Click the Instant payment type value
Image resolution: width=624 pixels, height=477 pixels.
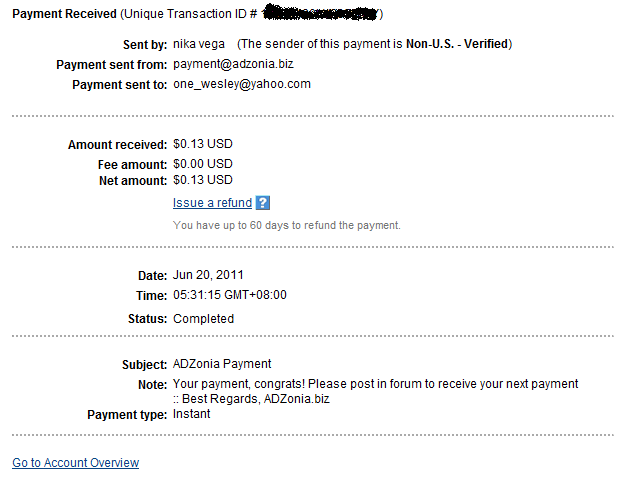point(191,414)
